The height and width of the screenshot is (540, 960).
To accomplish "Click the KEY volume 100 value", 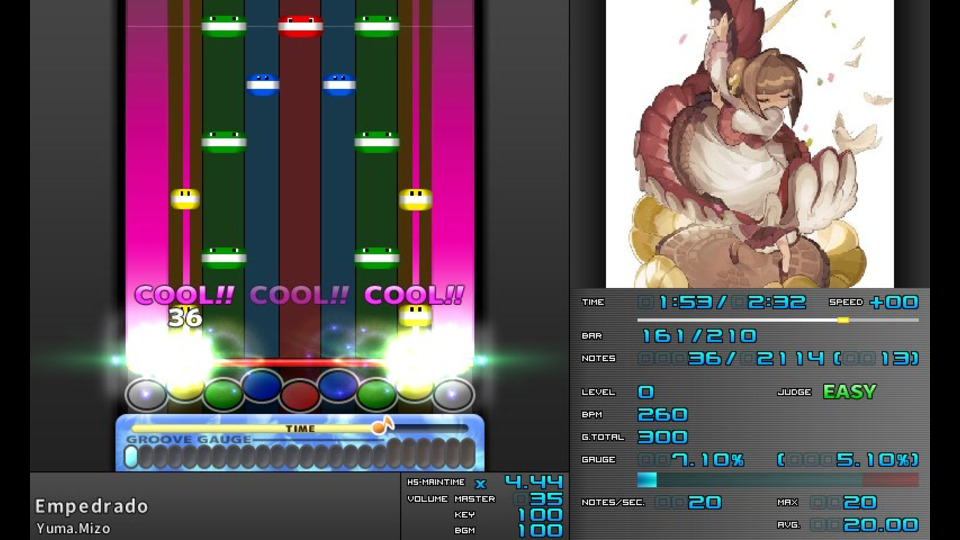I will click(541, 515).
